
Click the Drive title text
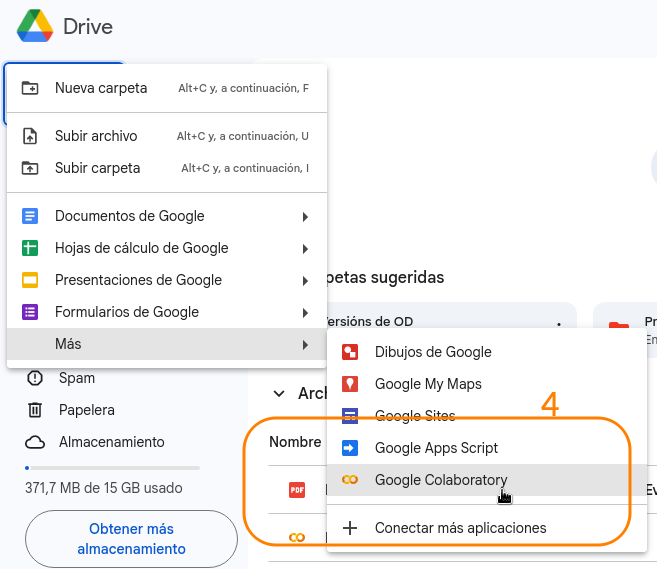[x=88, y=26]
